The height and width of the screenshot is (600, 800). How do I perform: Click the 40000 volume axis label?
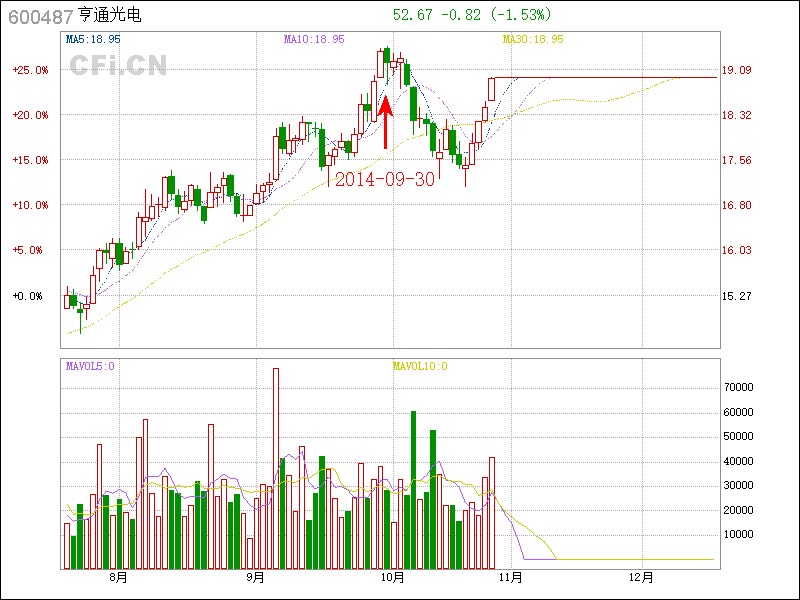tap(738, 461)
